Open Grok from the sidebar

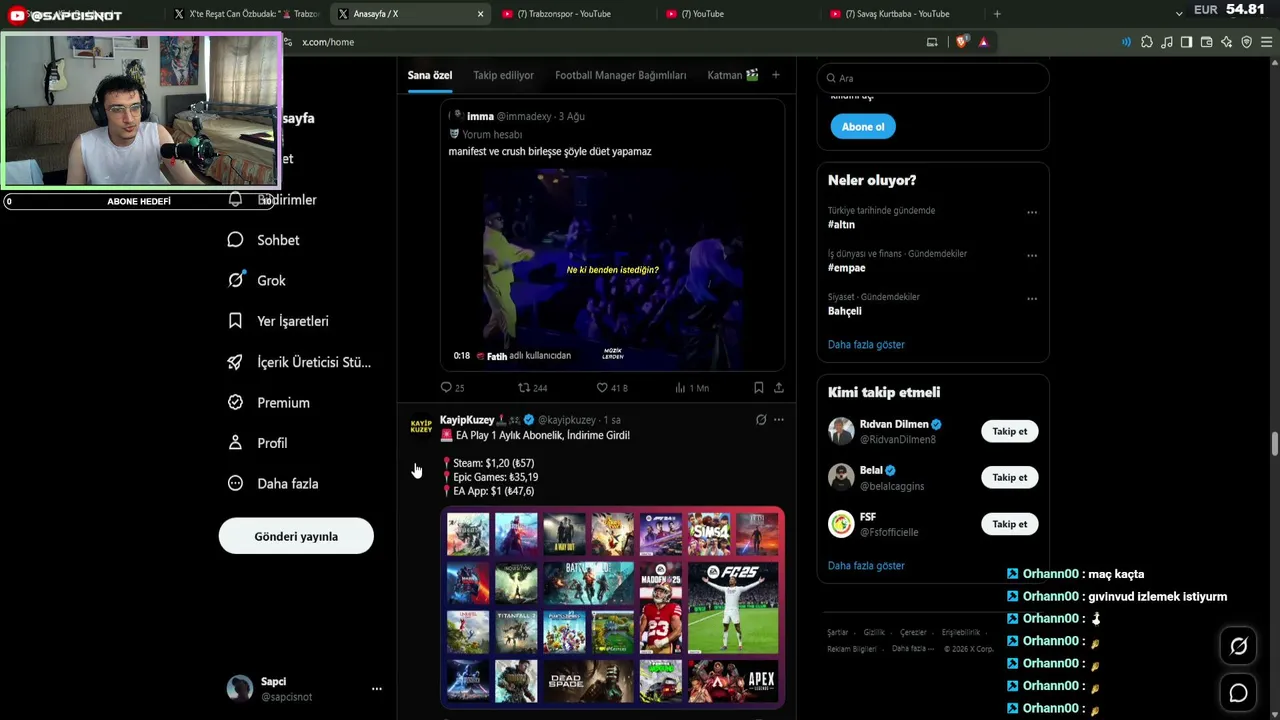(x=257, y=281)
